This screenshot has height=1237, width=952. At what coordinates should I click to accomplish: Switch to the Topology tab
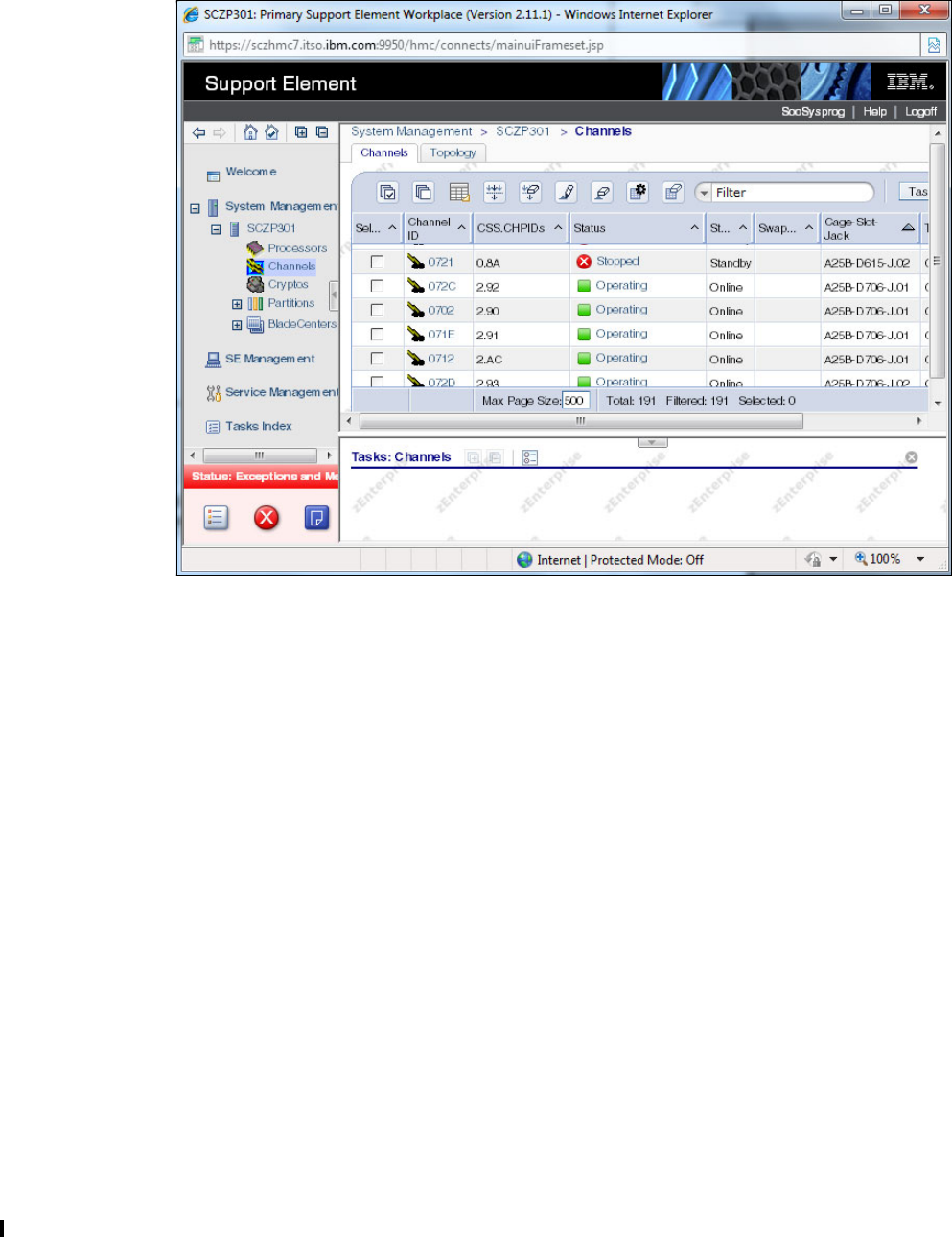click(453, 152)
